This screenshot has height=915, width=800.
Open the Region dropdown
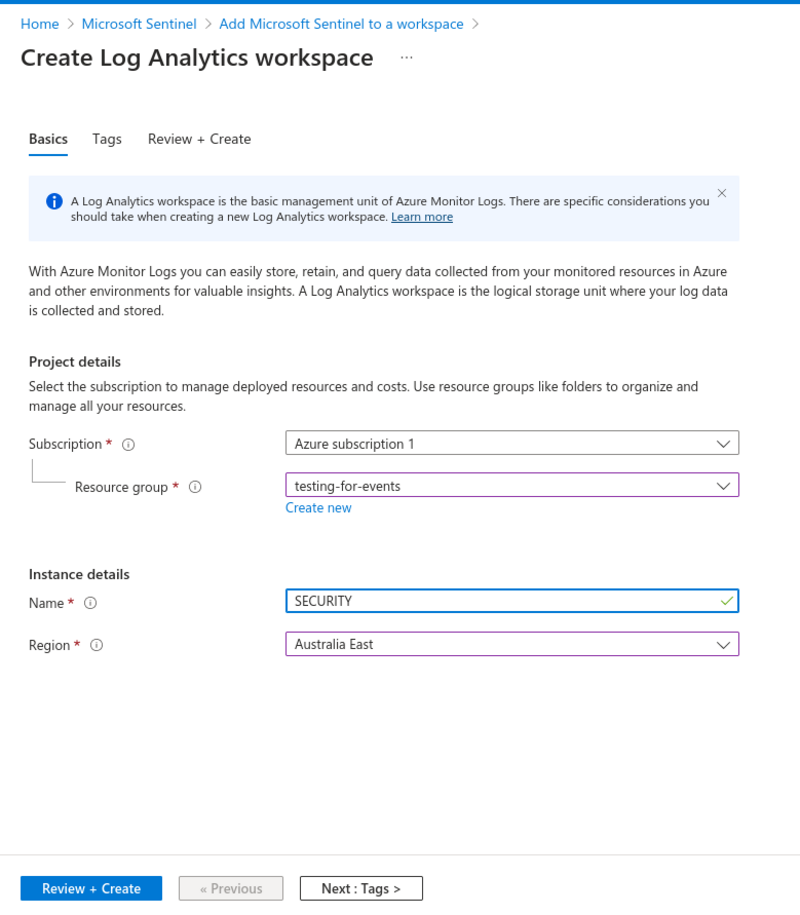512,644
